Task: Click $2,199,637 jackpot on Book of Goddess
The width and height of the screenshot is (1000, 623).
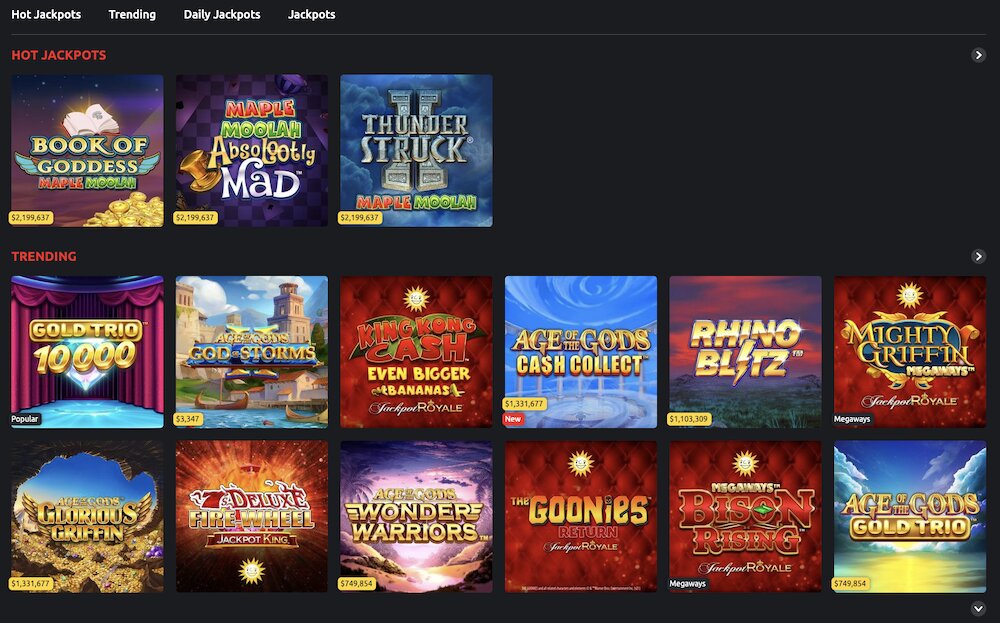Action: point(31,217)
